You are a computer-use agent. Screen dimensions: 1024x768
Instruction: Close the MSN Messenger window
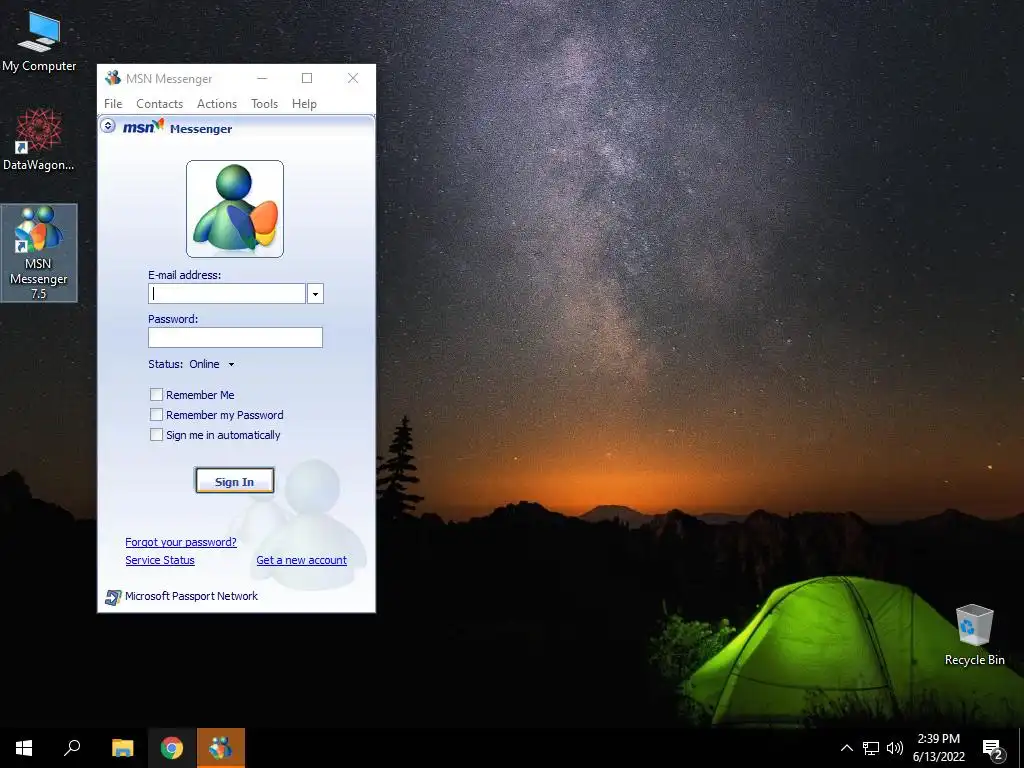pos(353,78)
